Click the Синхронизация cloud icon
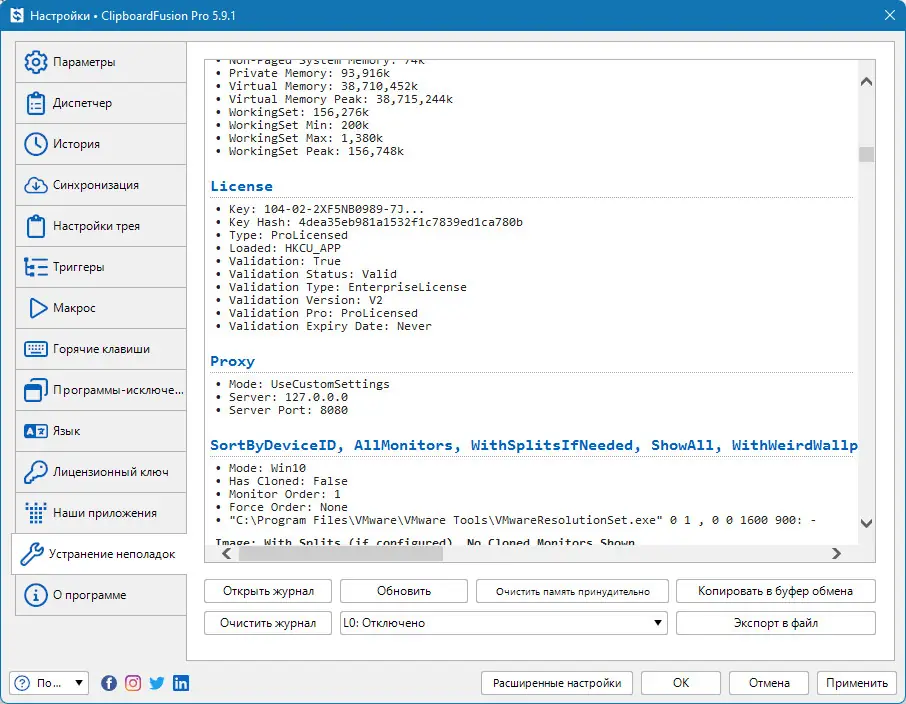The image size is (906, 704). (36, 185)
